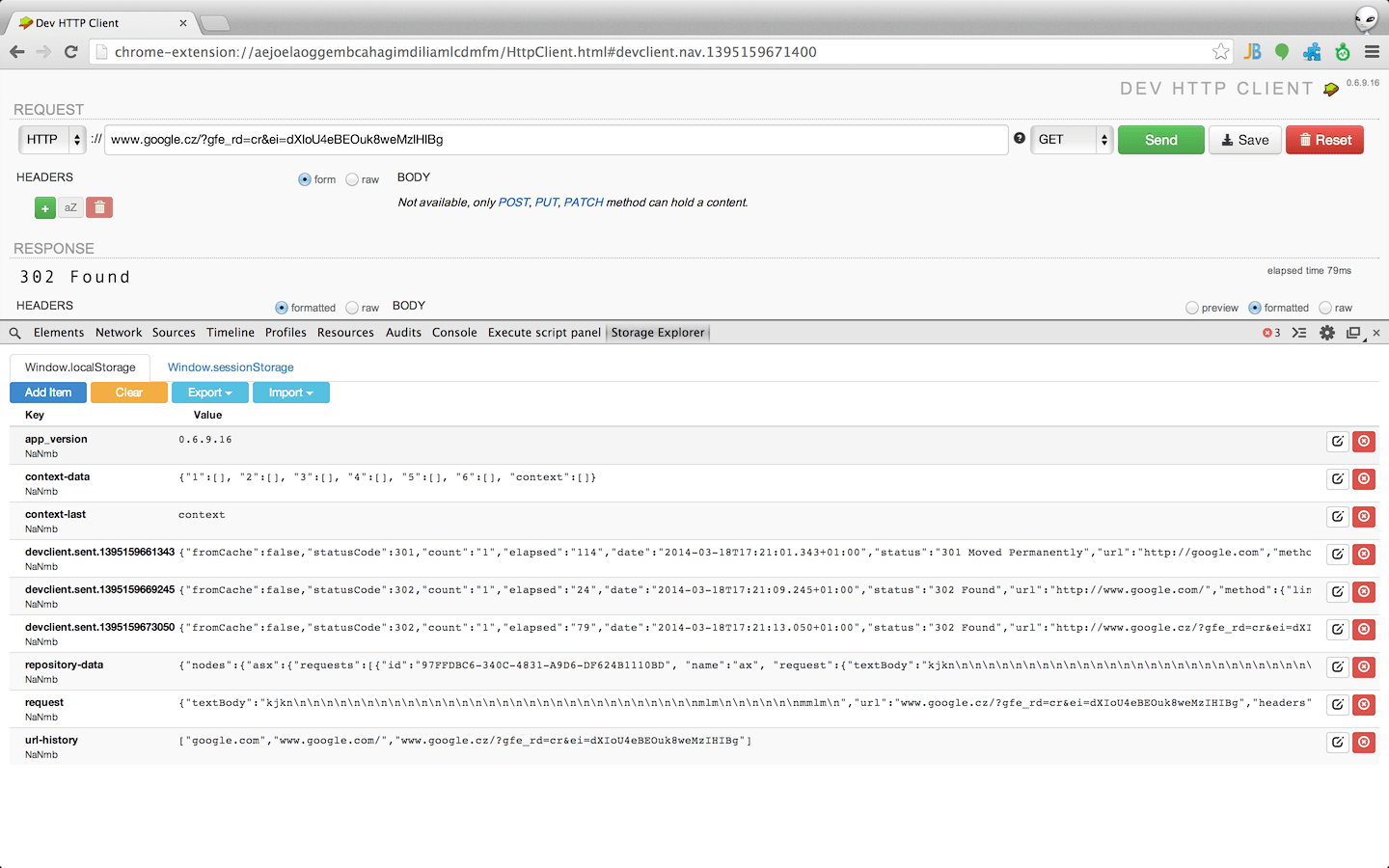
Task: Open the HTTP protocol dropdown
Action: click(52, 139)
